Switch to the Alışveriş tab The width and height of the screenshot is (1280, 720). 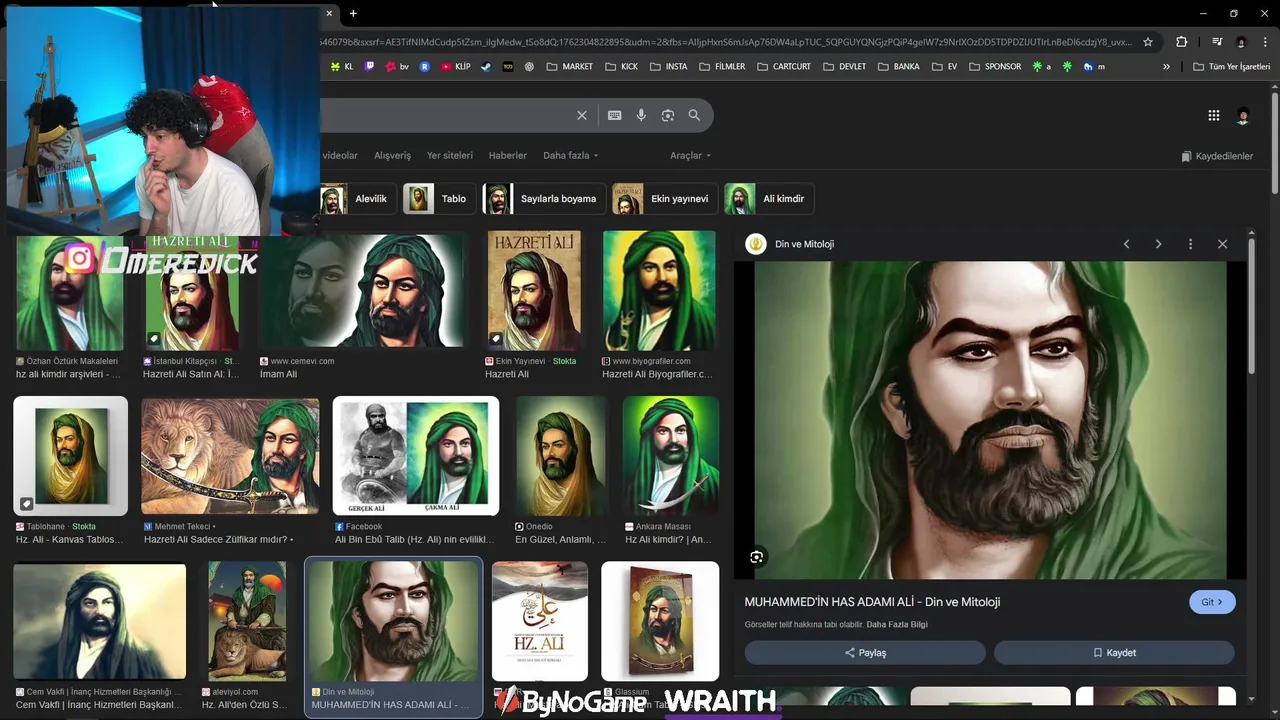[392, 156]
